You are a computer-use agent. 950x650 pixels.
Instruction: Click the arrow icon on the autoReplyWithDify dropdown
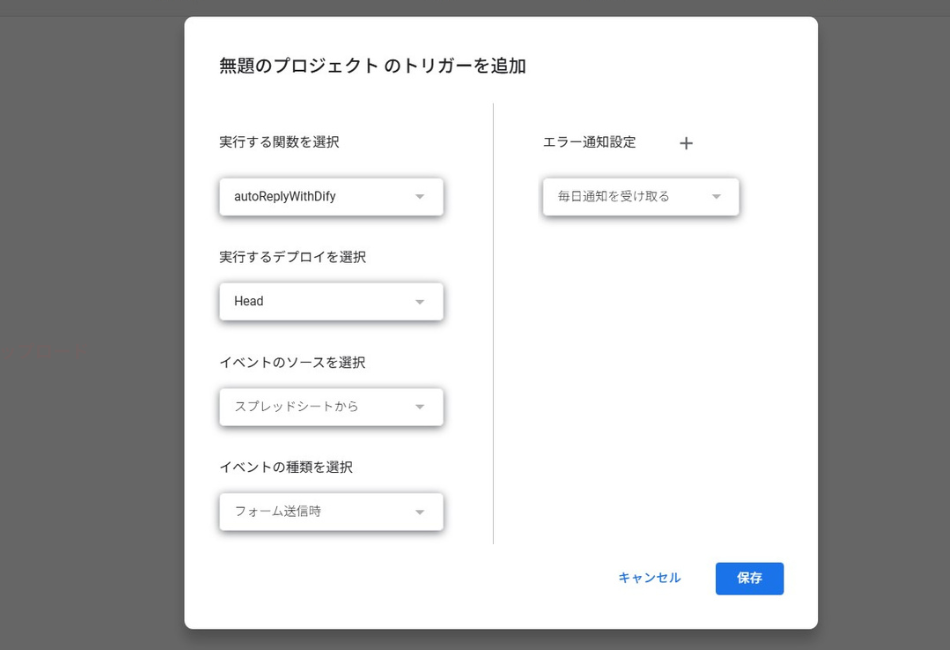(x=420, y=197)
